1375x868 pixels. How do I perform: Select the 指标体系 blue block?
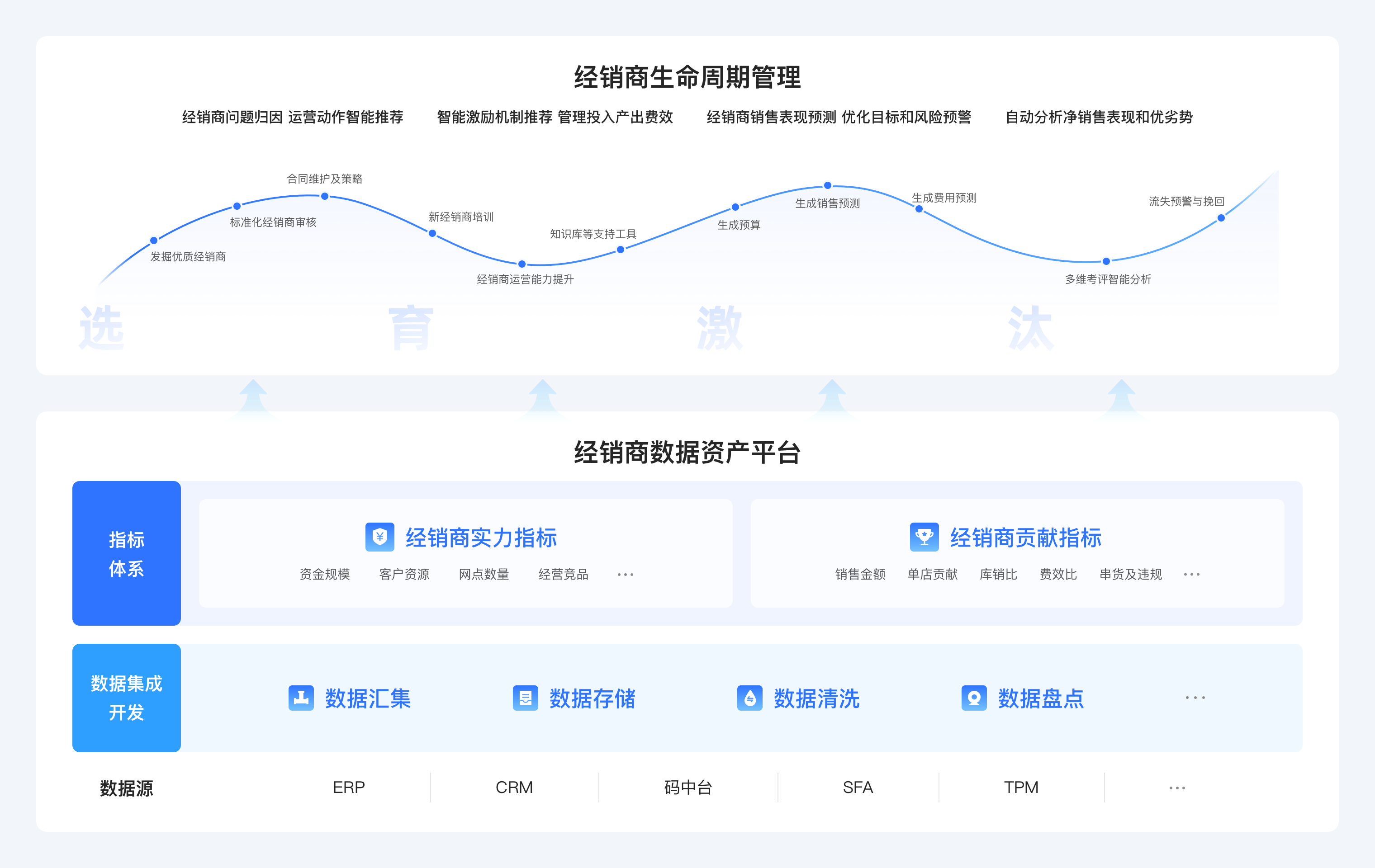(127, 553)
